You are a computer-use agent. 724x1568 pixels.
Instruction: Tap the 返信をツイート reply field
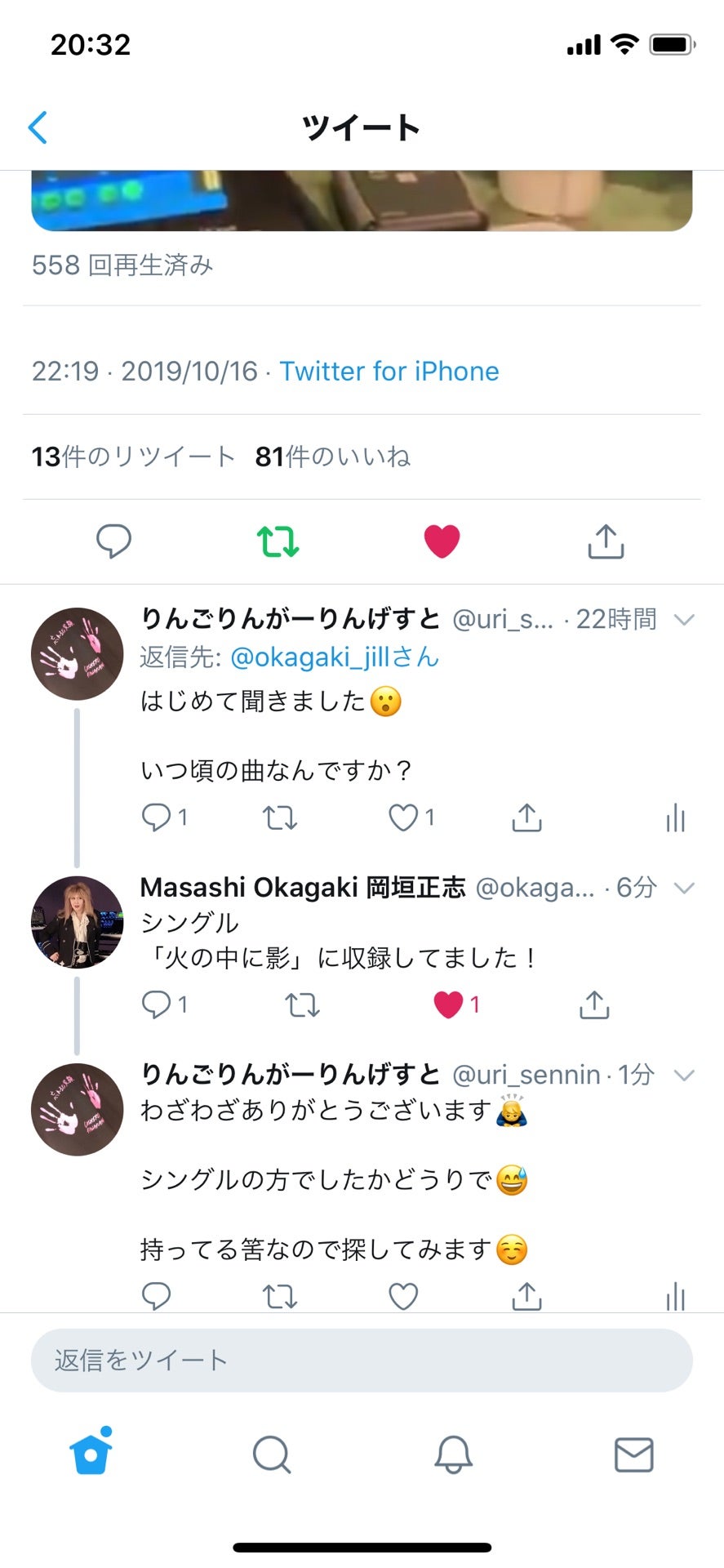[362, 1360]
